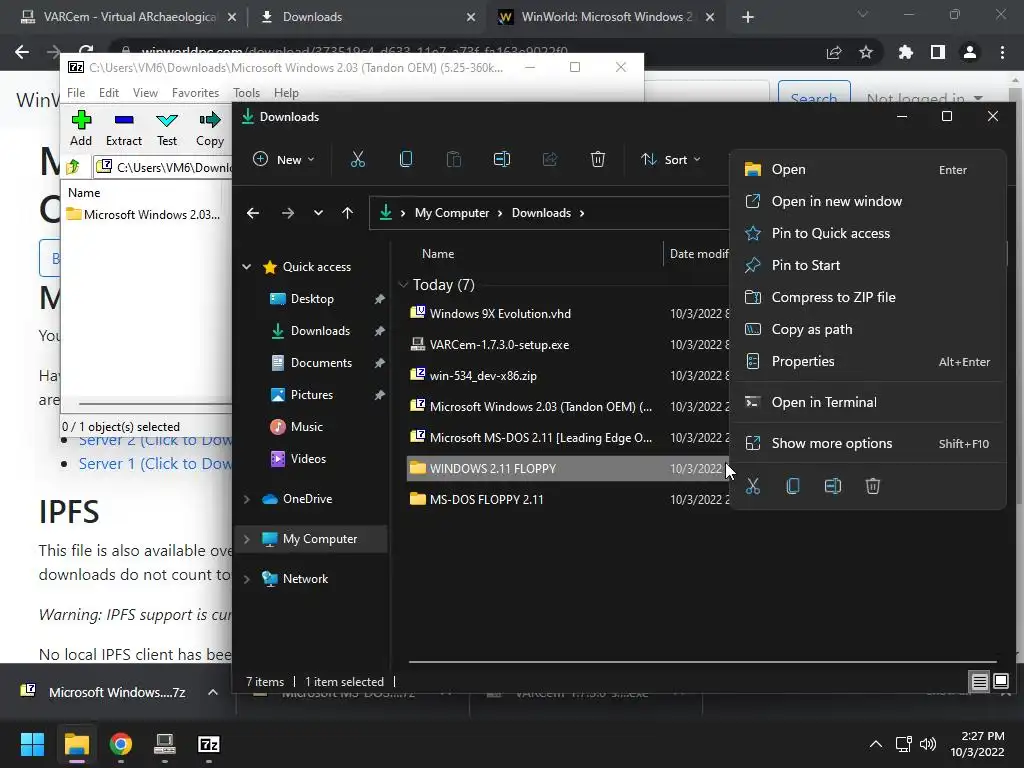
Task: Collapse the Quick access tree section
Action: click(x=247, y=266)
